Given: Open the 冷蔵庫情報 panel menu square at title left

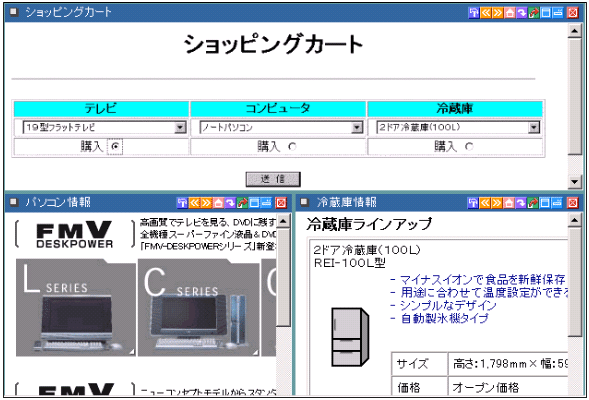Looking at the screenshot, I should coord(305,202).
